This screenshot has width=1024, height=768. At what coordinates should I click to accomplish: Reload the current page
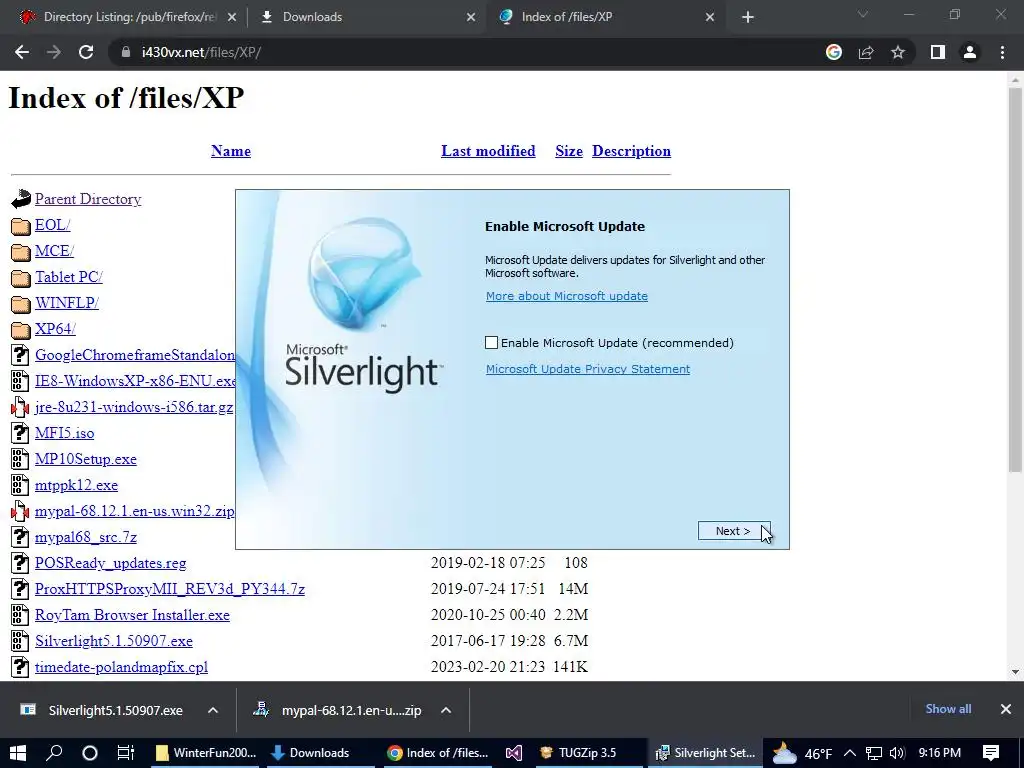pos(86,52)
